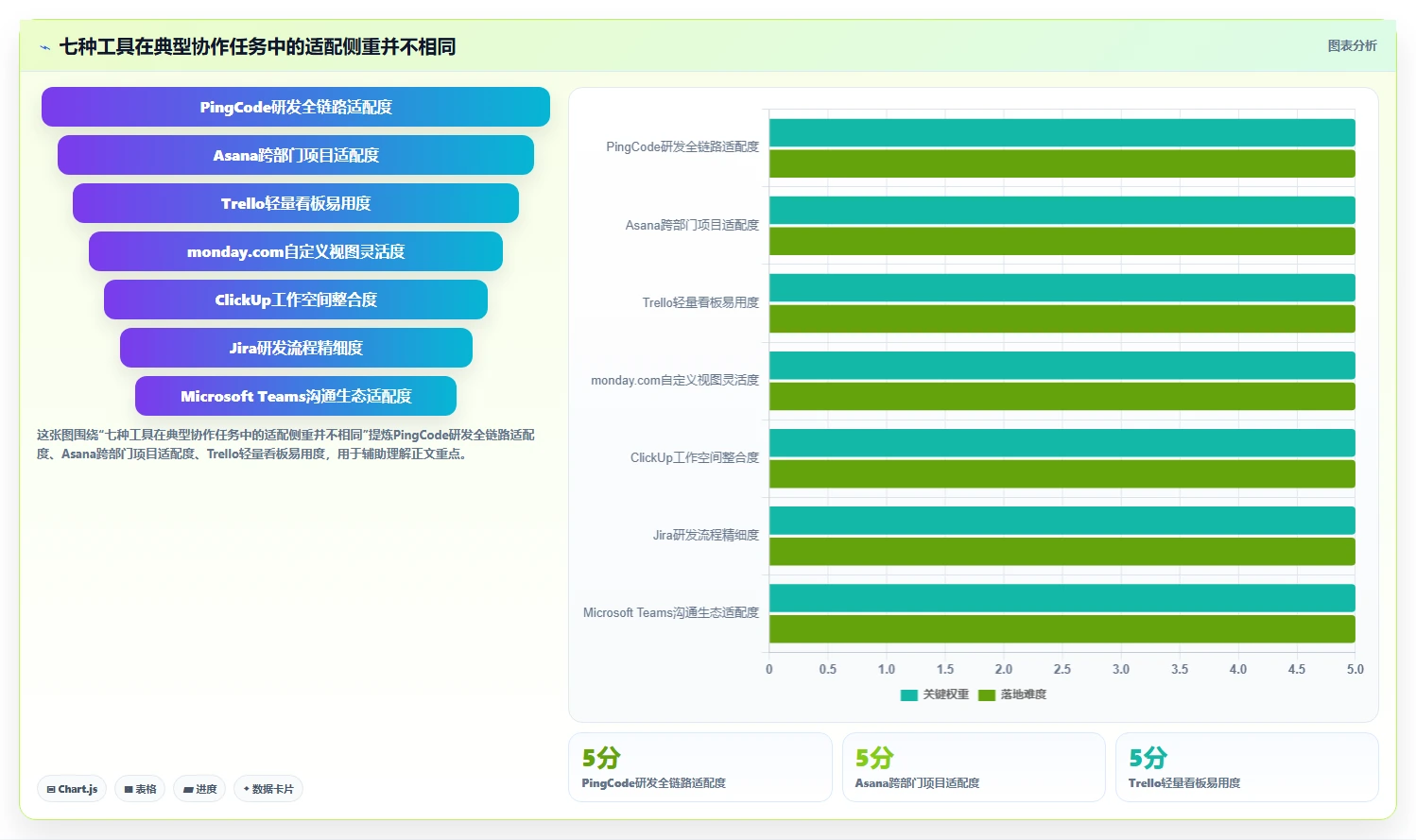Click green bar for Asana跨部门项目适配度
The image size is (1416, 840).
pos(1062,241)
